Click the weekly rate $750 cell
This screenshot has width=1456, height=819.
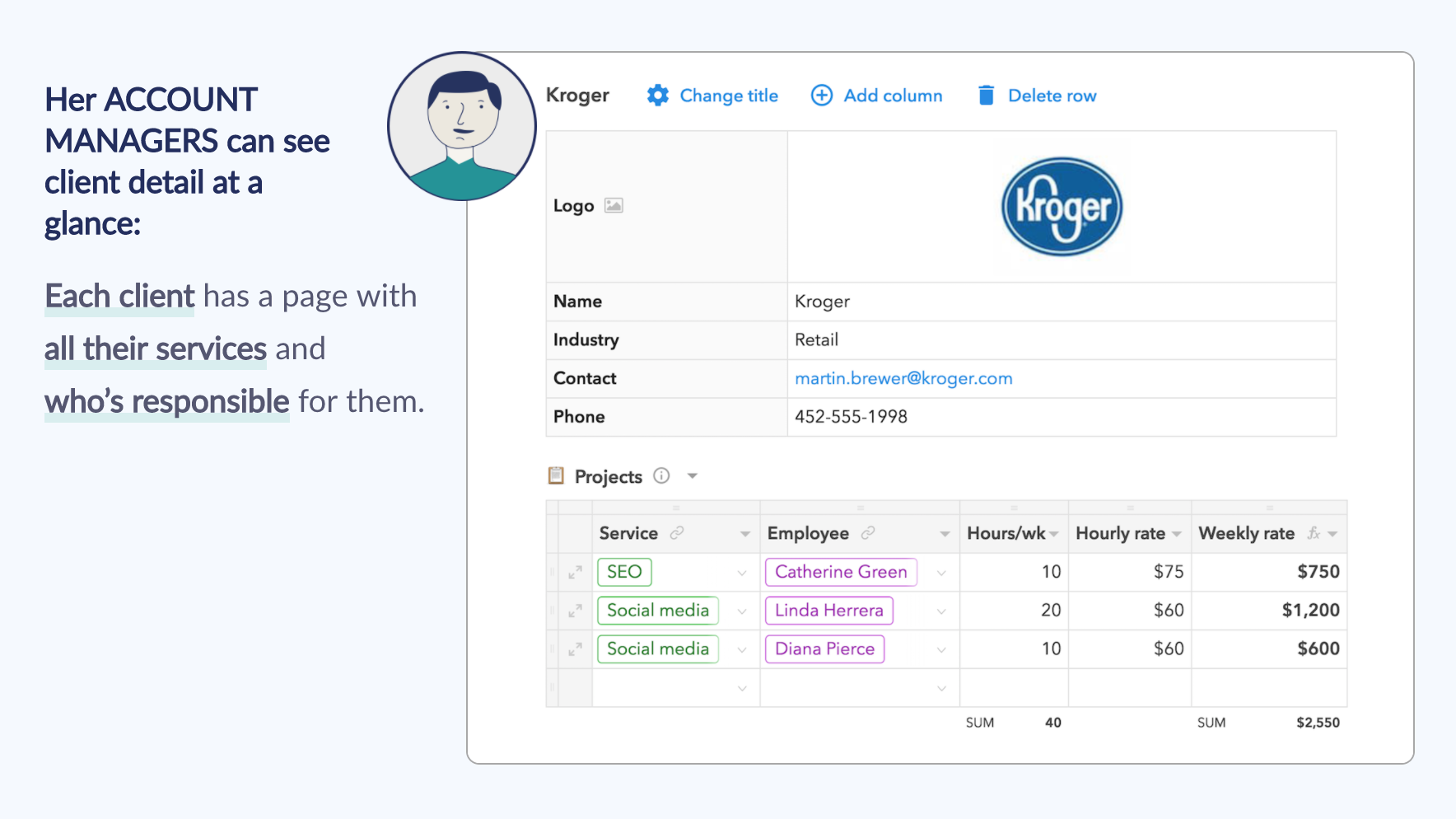pyautogui.click(x=1269, y=572)
